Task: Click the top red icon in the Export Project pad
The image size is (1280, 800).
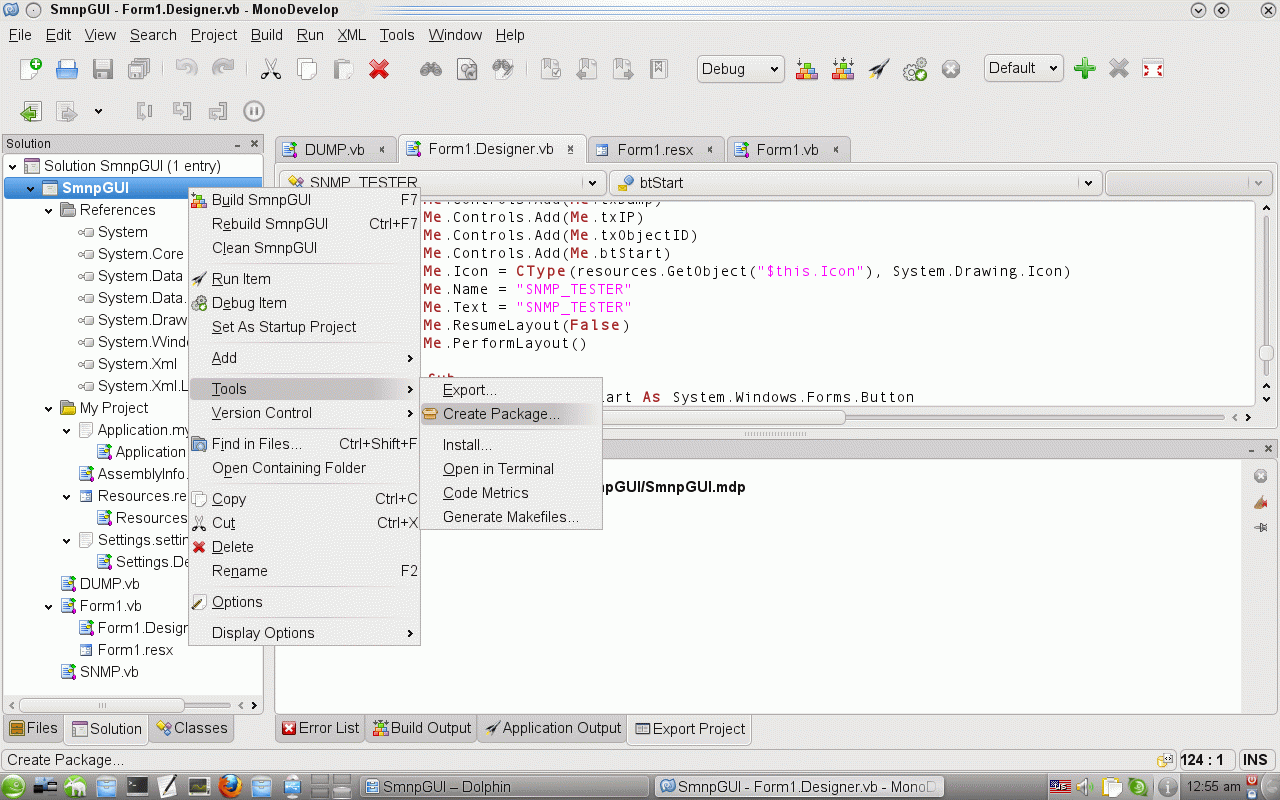Action: (1261, 476)
